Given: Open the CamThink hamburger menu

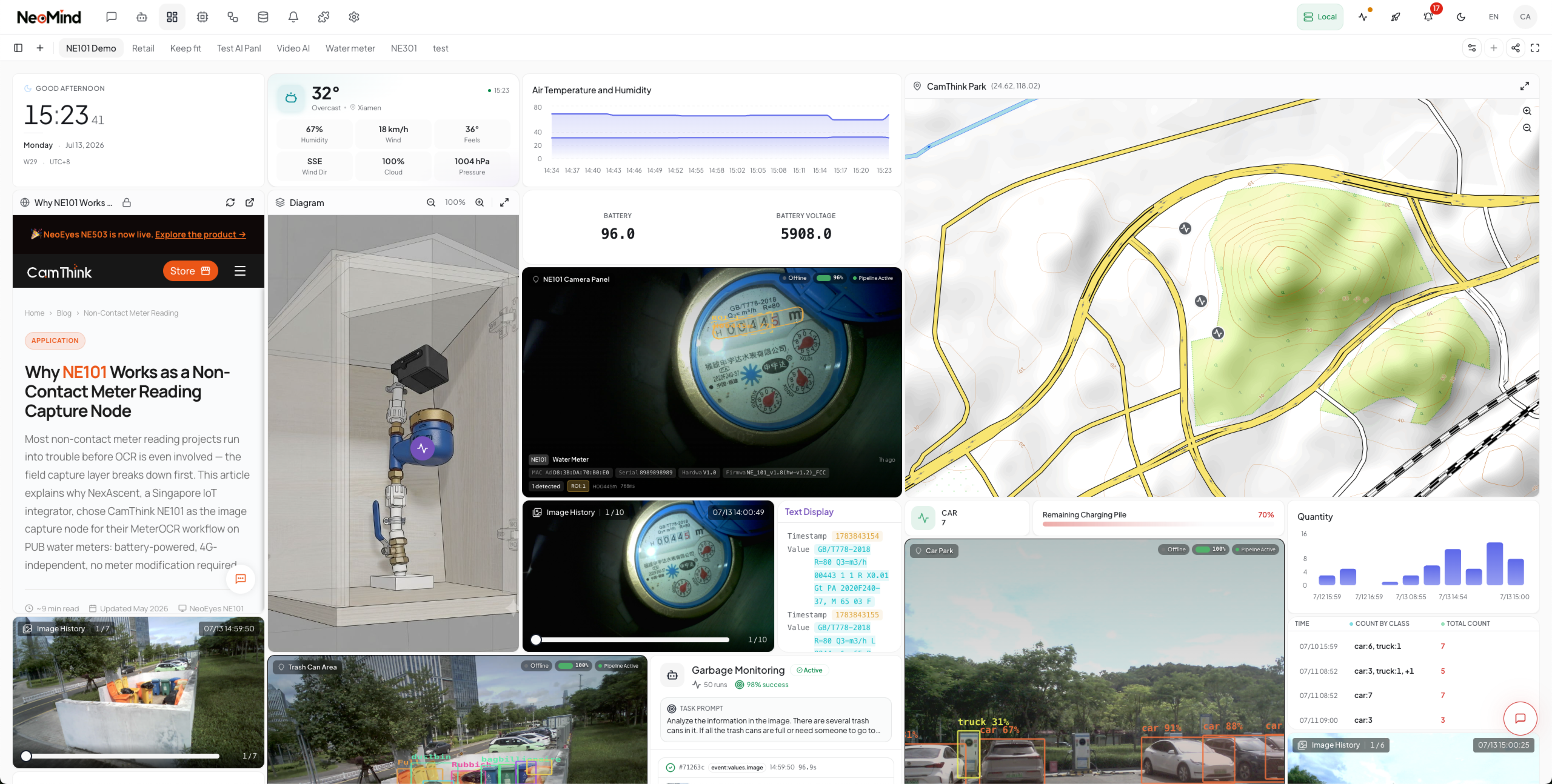Looking at the screenshot, I should pyautogui.click(x=240, y=271).
